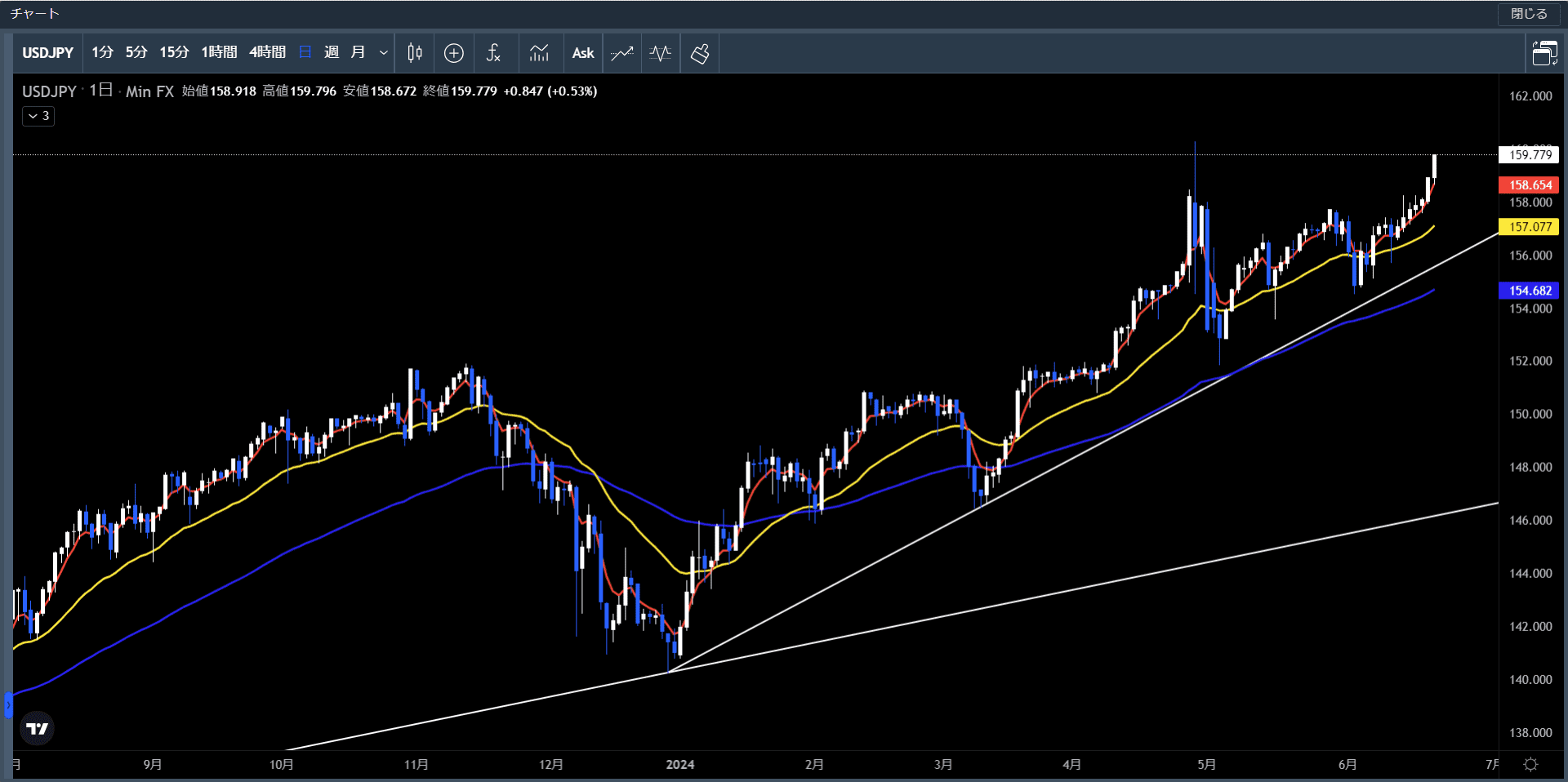Click the 高値159.796 high value

click(x=299, y=91)
